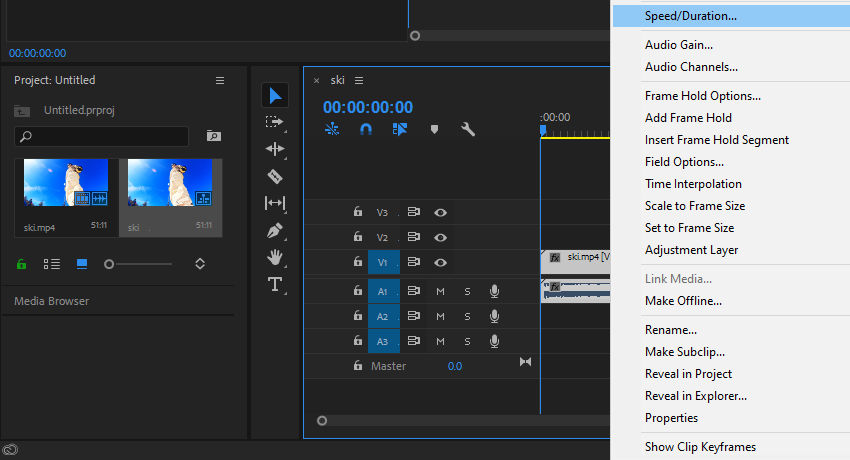The width and height of the screenshot is (850, 460).
Task: Toggle sync lock on V1 track
Action: [414, 262]
